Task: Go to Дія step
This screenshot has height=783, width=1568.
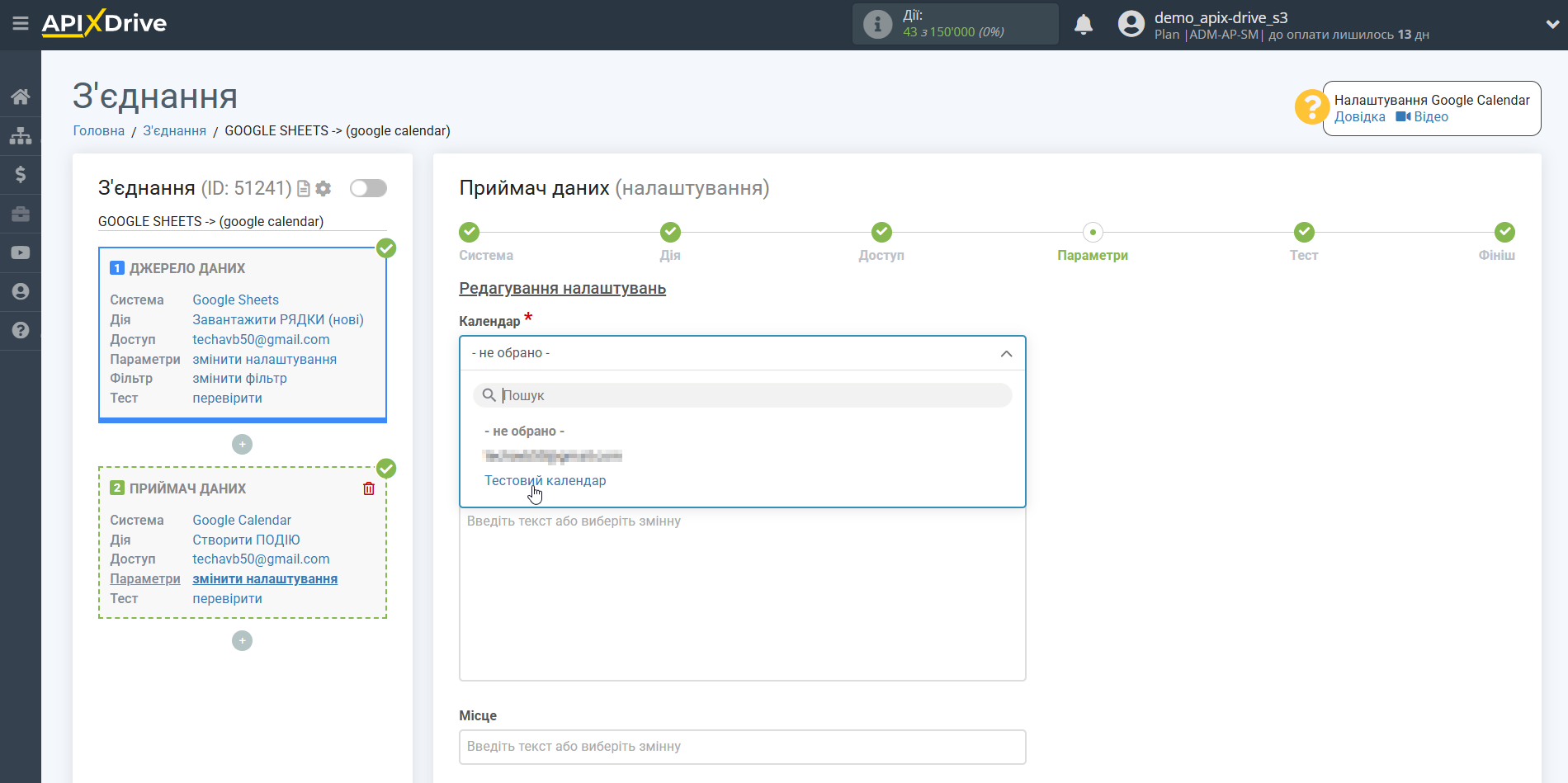Action: click(670, 232)
